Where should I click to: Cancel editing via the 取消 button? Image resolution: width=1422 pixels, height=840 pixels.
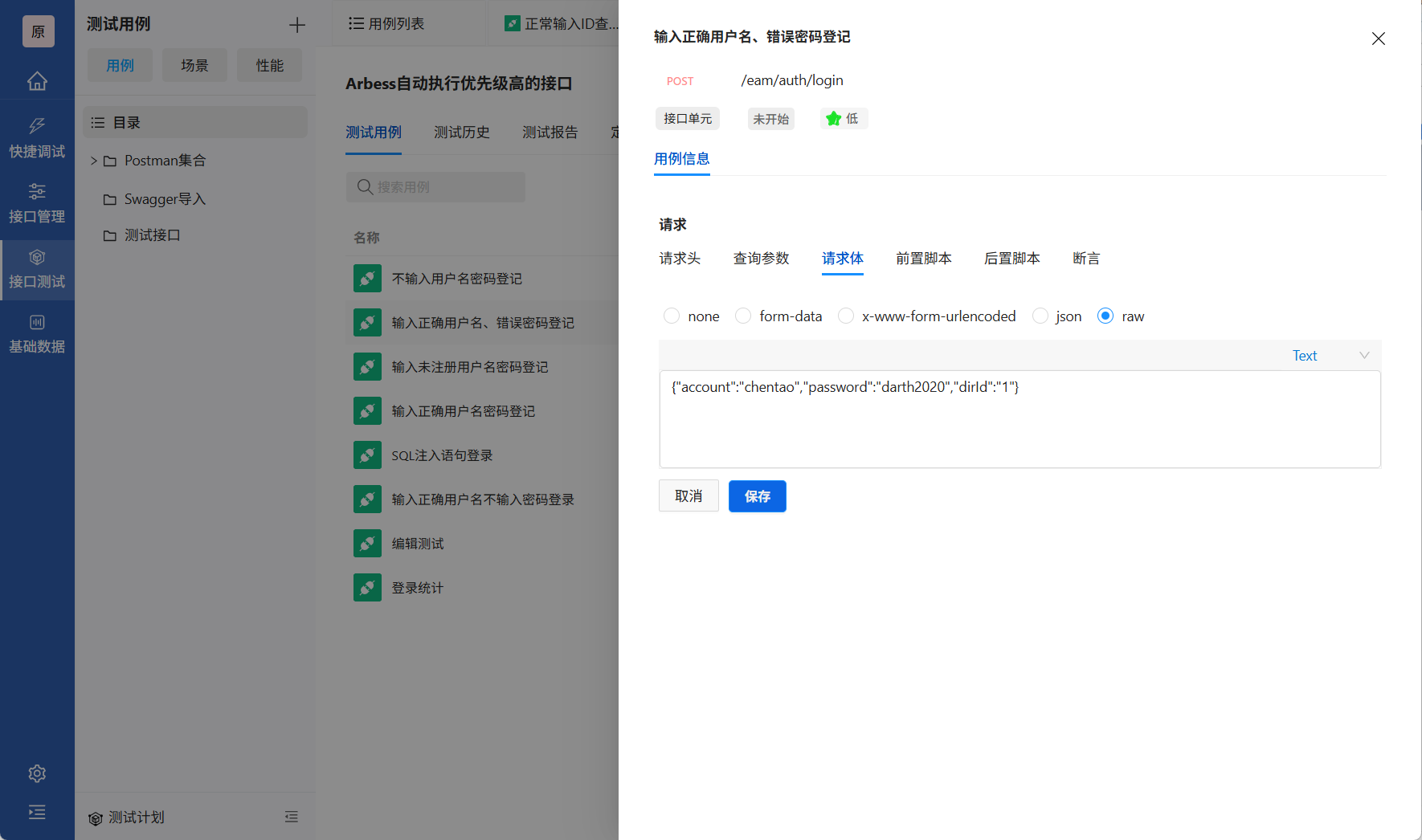click(x=688, y=496)
